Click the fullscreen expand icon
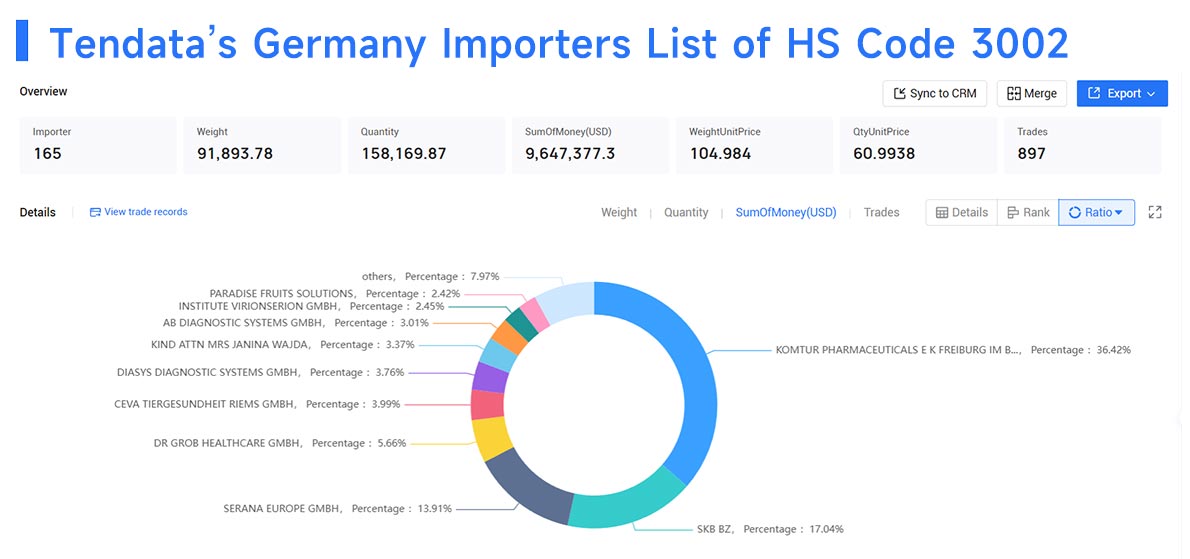Image resolution: width=1190 pixels, height=559 pixels. point(1154,212)
